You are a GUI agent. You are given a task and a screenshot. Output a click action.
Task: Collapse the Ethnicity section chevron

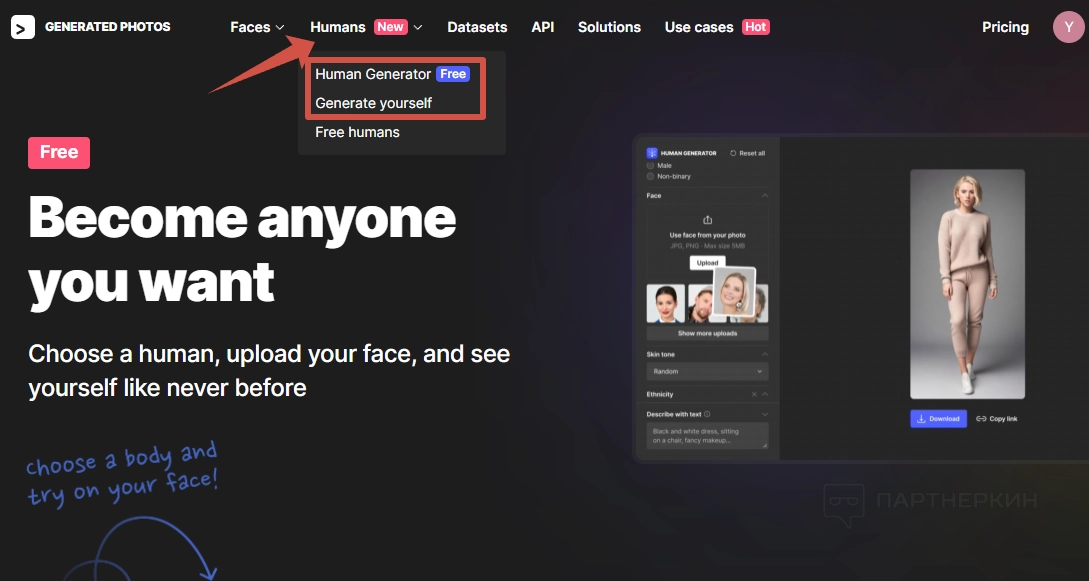pos(765,394)
